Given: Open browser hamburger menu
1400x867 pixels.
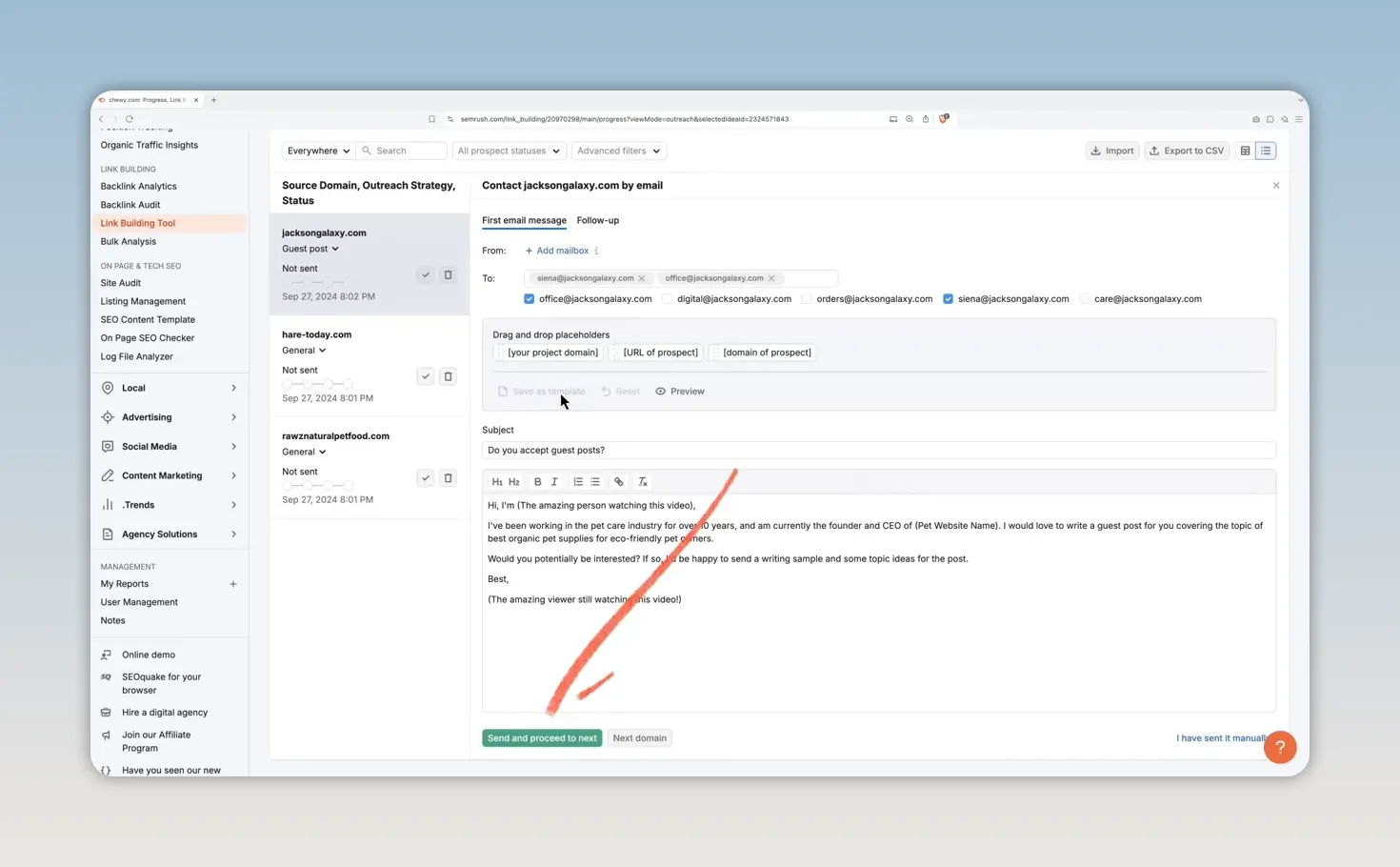Looking at the screenshot, I should click(1299, 119).
